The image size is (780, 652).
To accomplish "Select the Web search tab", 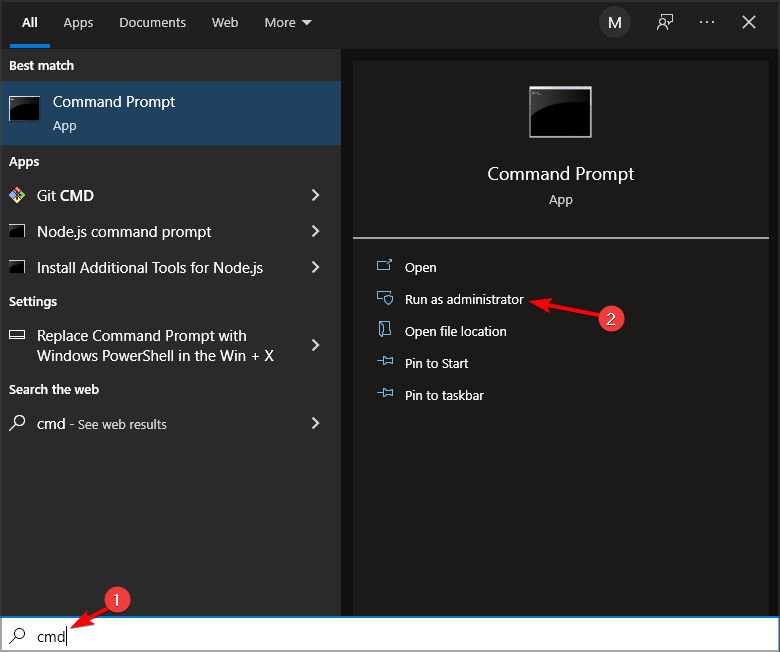I will pos(225,22).
